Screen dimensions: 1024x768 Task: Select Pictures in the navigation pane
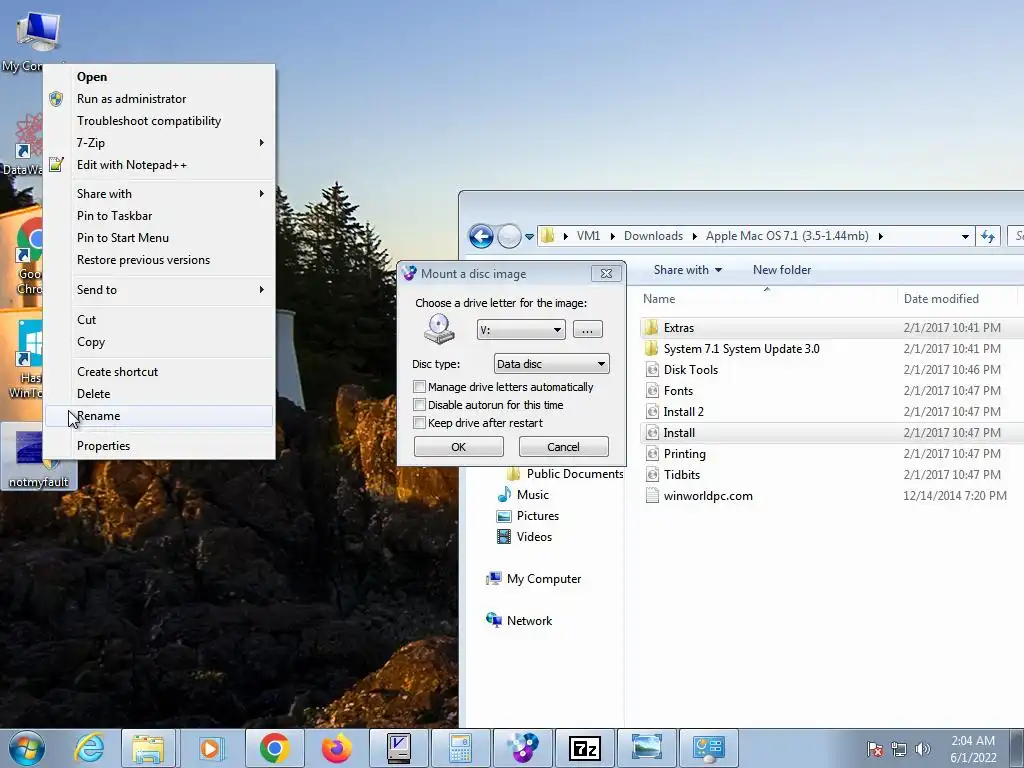[537, 516]
